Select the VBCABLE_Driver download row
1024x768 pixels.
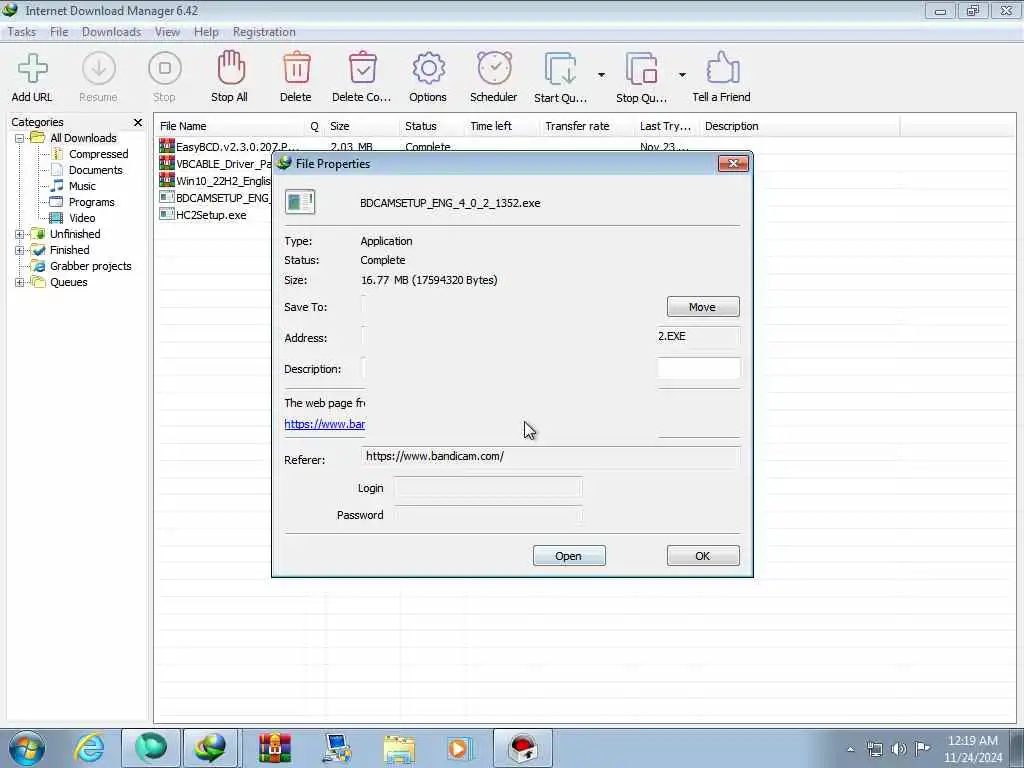[x=216, y=164]
